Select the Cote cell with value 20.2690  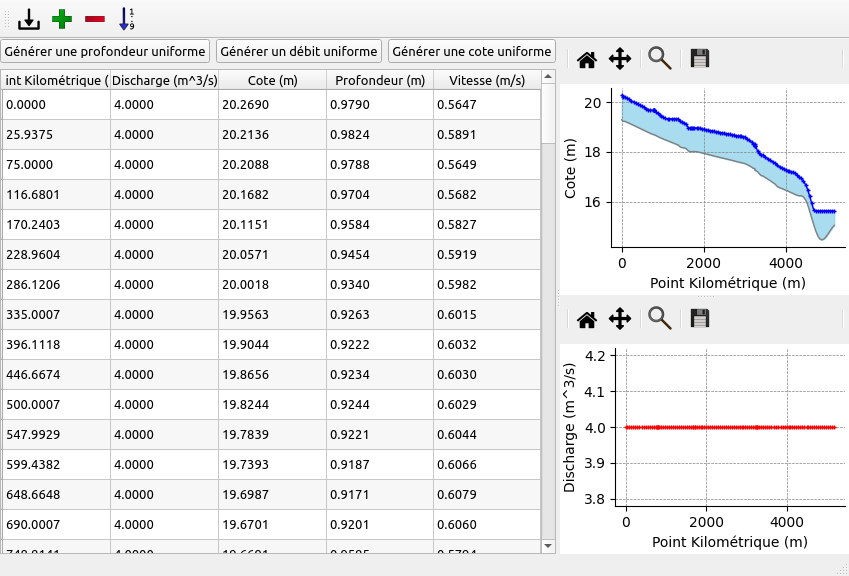[272, 104]
